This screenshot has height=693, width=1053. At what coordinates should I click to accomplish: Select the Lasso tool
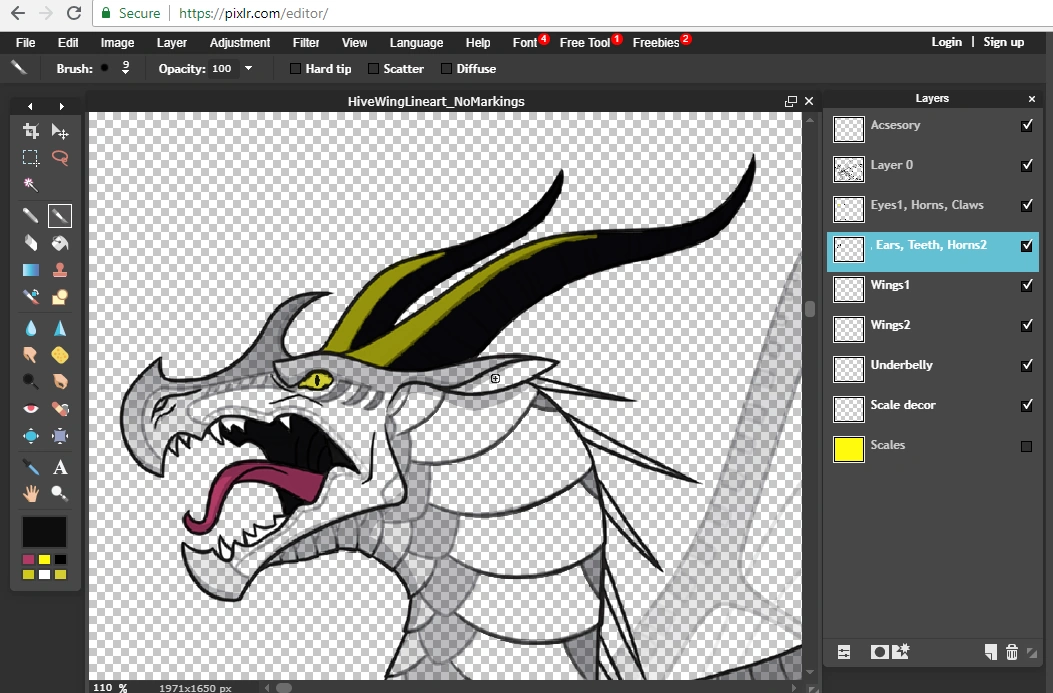pyautogui.click(x=60, y=158)
